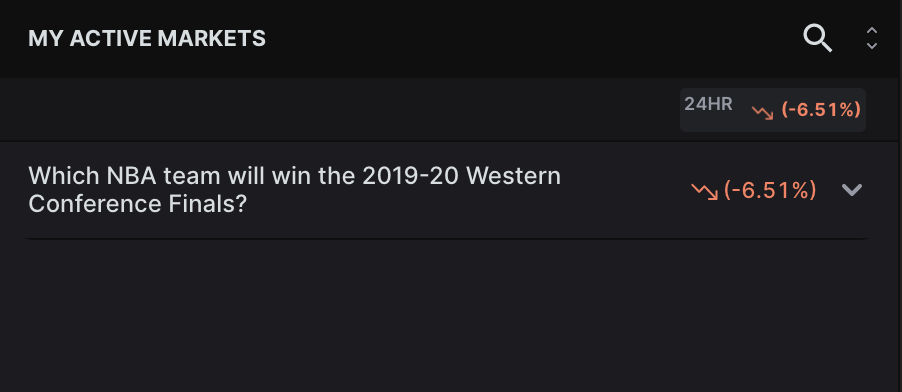Select the -6.51% value in 24HR pill
Image resolution: width=902 pixels, height=392 pixels.
coord(821,109)
